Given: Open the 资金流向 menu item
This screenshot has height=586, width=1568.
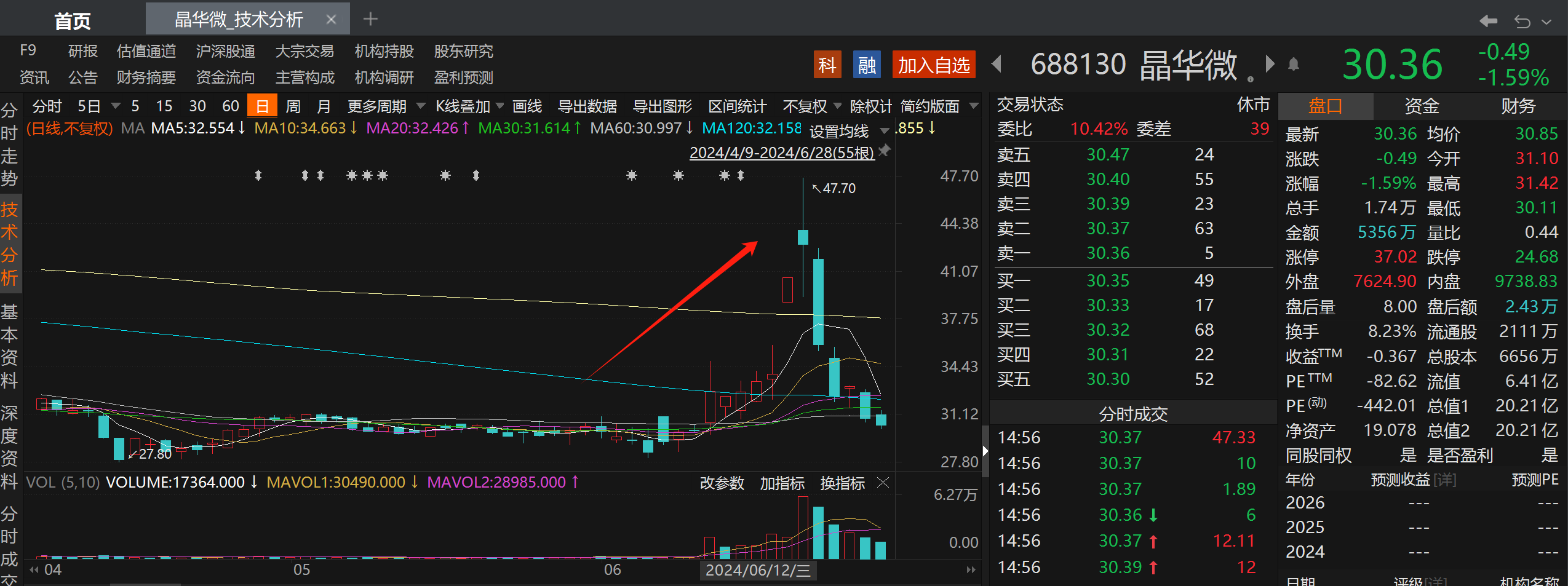Looking at the screenshot, I should [x=225, y=77].
